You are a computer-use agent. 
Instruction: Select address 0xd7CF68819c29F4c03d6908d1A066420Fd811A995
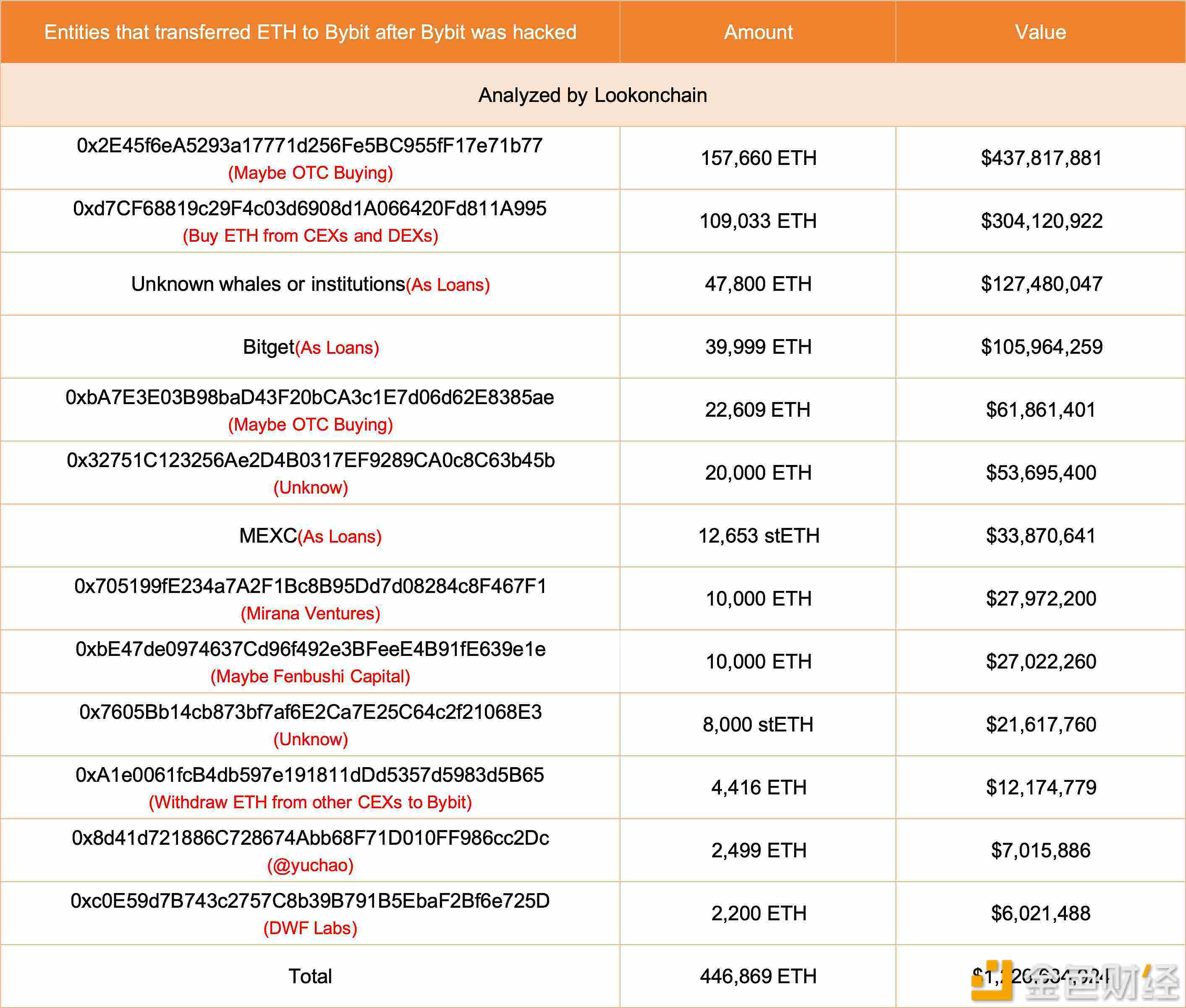click(x=310, y=208)
